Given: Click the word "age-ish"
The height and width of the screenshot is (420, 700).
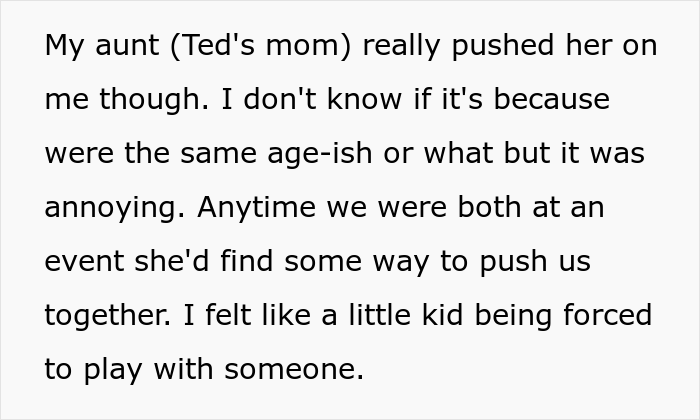Looking at the screenshot, I should click(320, 154).
